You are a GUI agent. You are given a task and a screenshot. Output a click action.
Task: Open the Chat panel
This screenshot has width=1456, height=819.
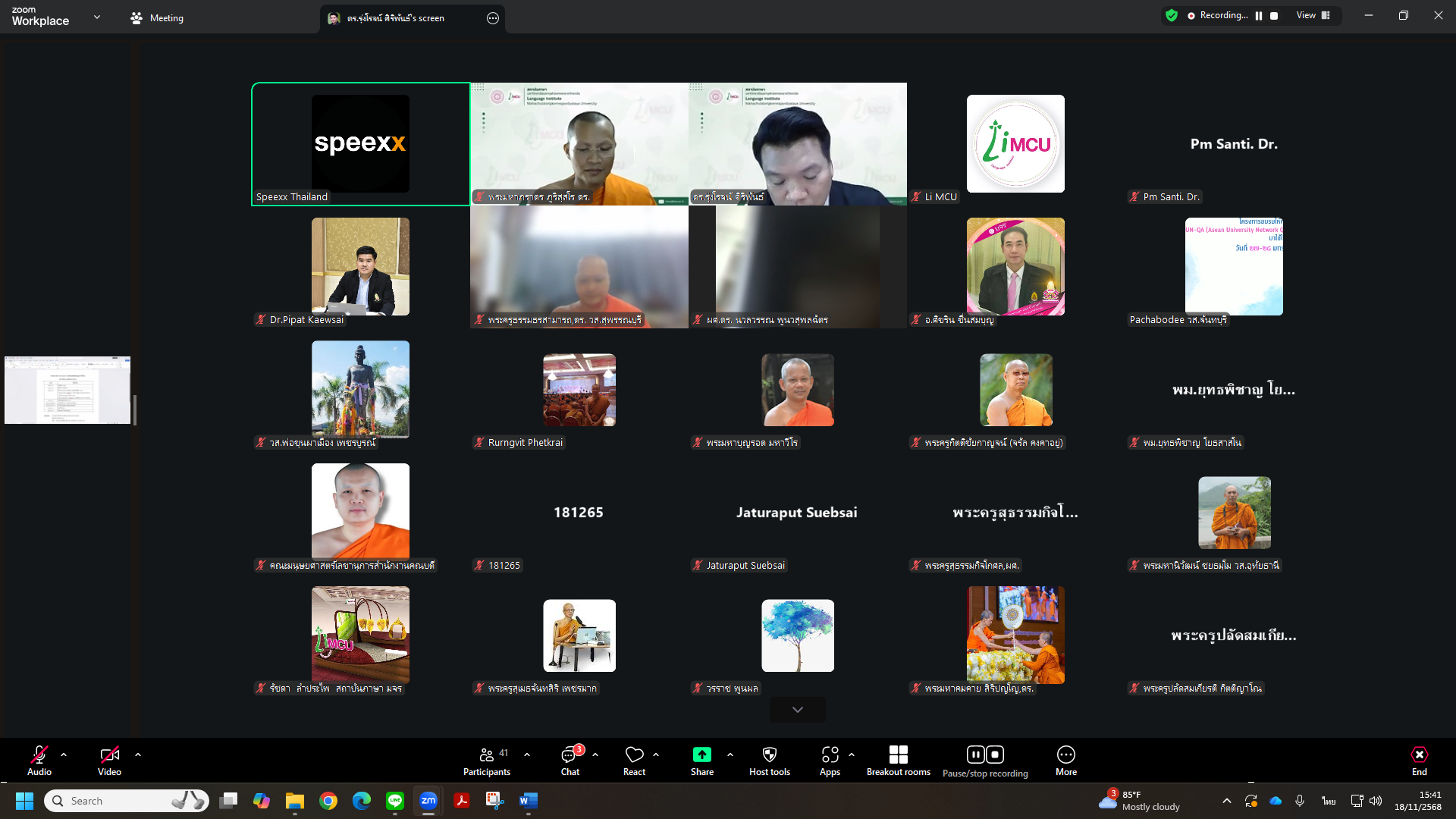pyautogui.click(x=570, y=761)
